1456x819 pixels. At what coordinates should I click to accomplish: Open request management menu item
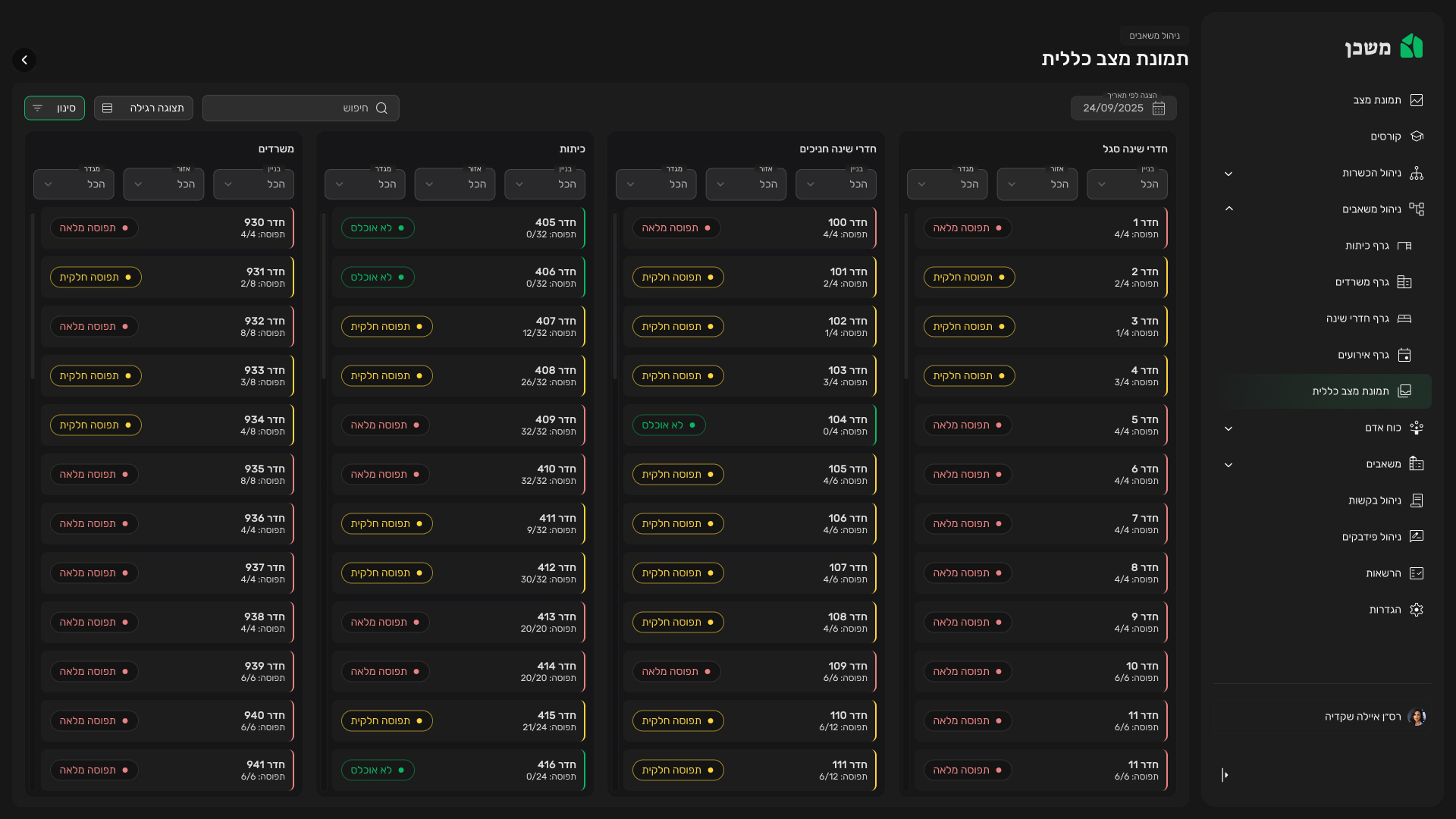point(1374,500)
